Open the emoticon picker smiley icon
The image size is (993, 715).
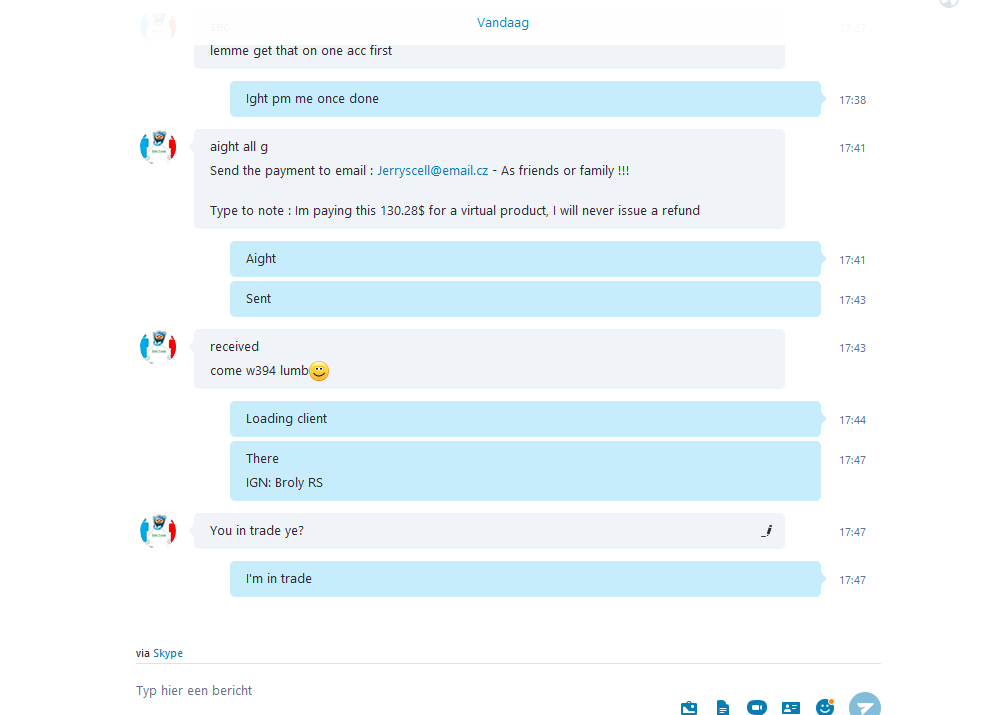(825, 707)
